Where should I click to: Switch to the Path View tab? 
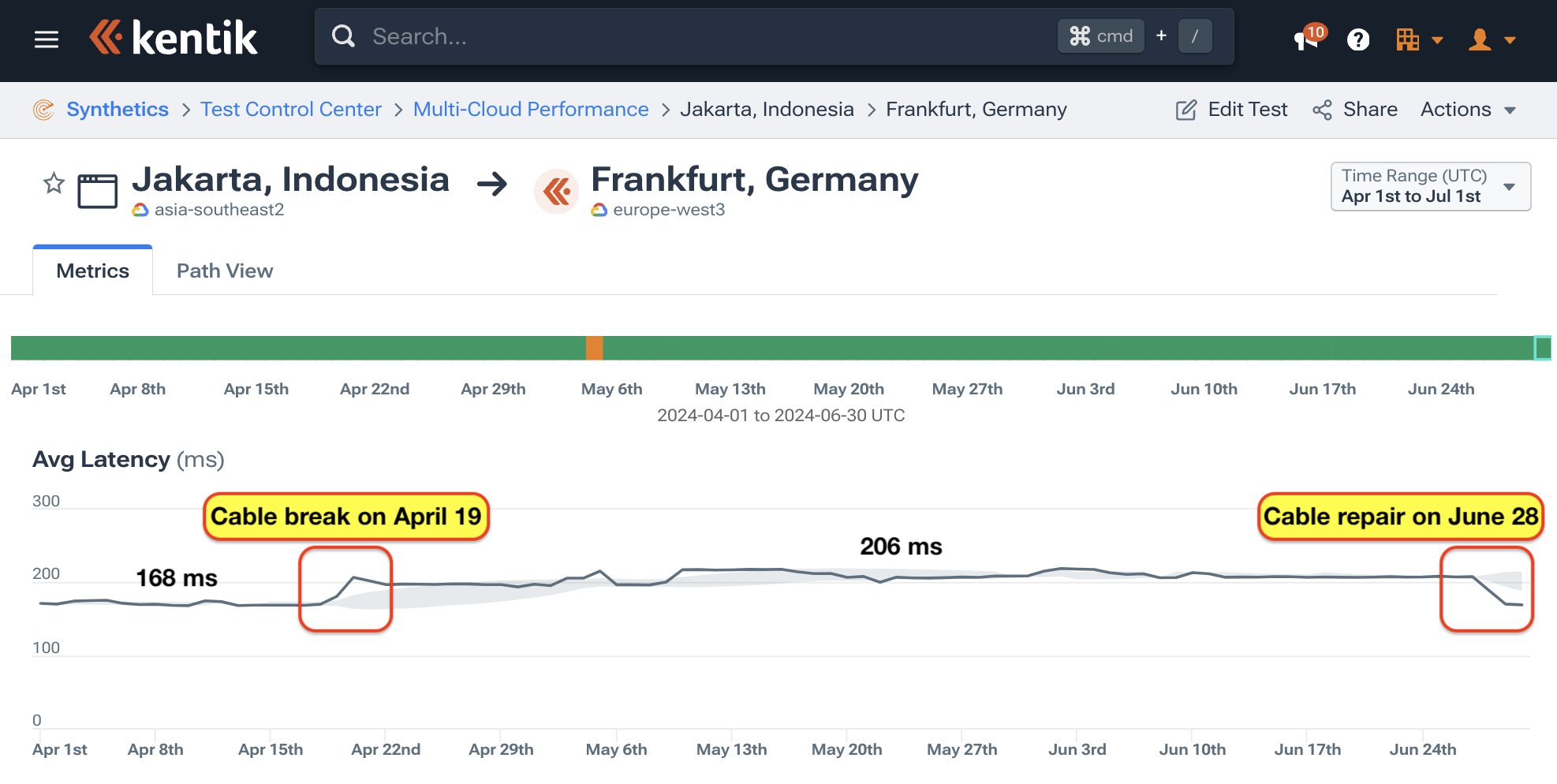[225, 271]
